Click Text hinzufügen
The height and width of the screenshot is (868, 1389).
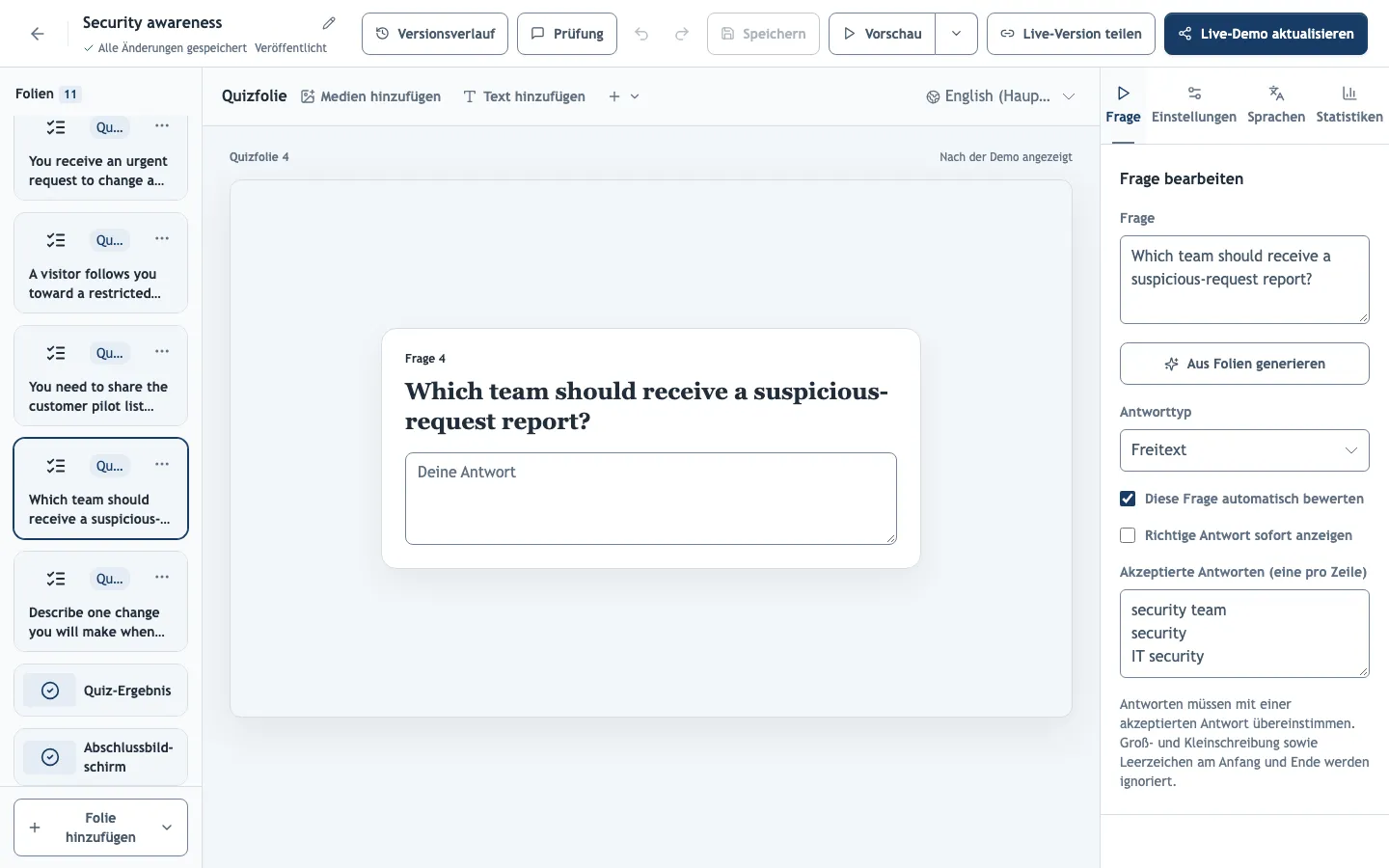[525, 96]
